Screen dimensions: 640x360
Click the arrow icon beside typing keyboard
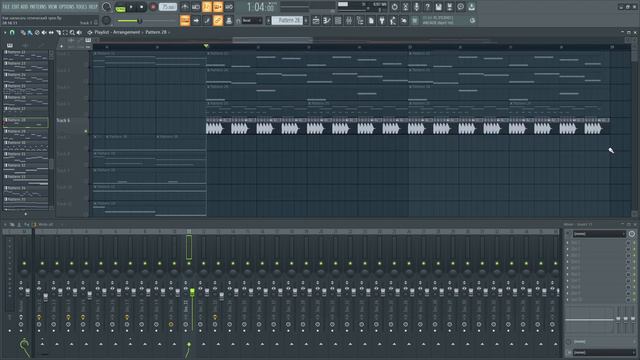pos(196,20)
